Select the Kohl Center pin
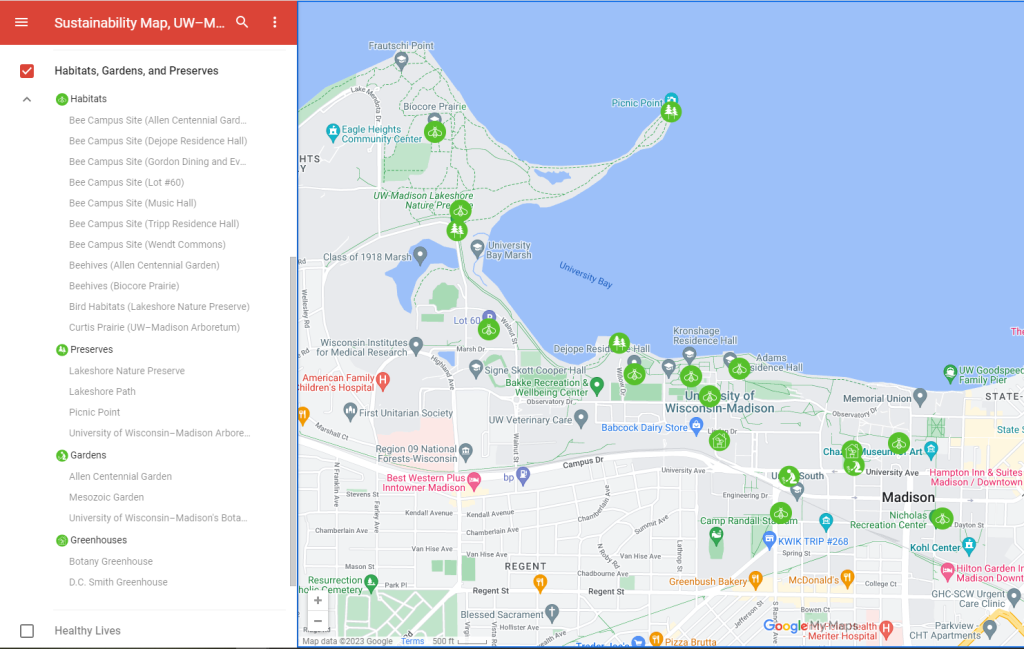 click(969, 546)
